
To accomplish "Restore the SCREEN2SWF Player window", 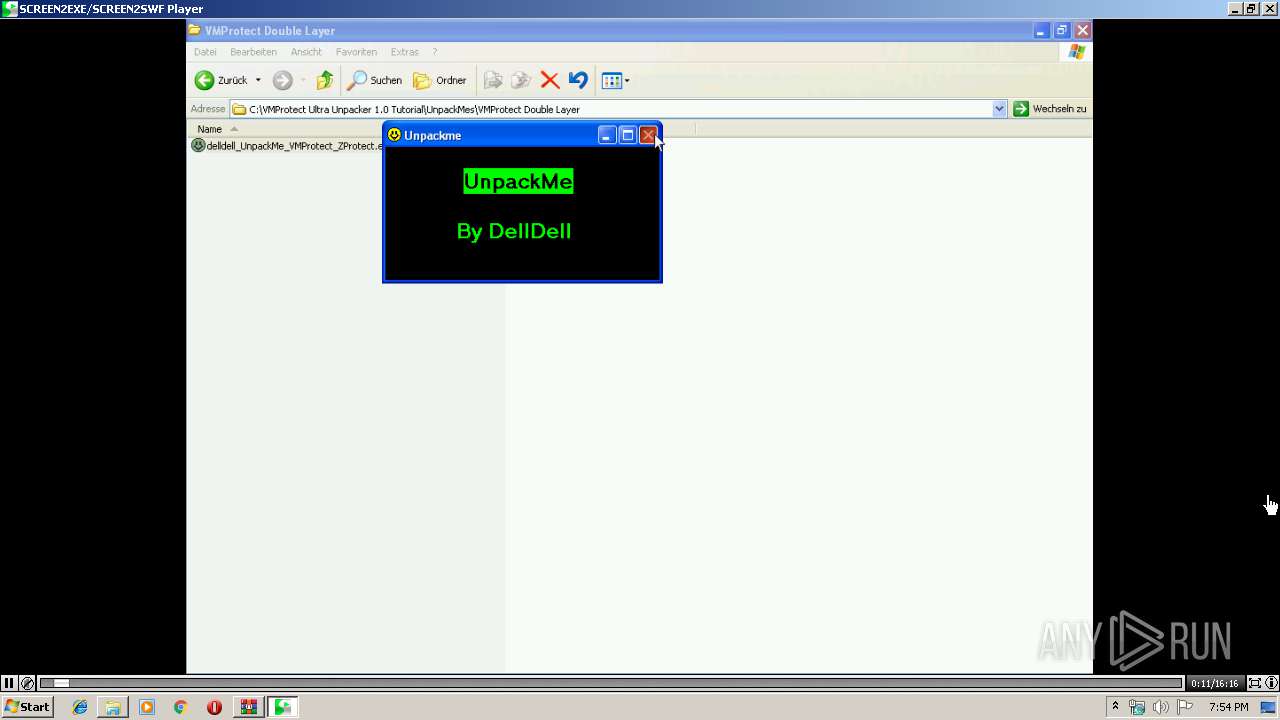I will (x=1250, y=8).
